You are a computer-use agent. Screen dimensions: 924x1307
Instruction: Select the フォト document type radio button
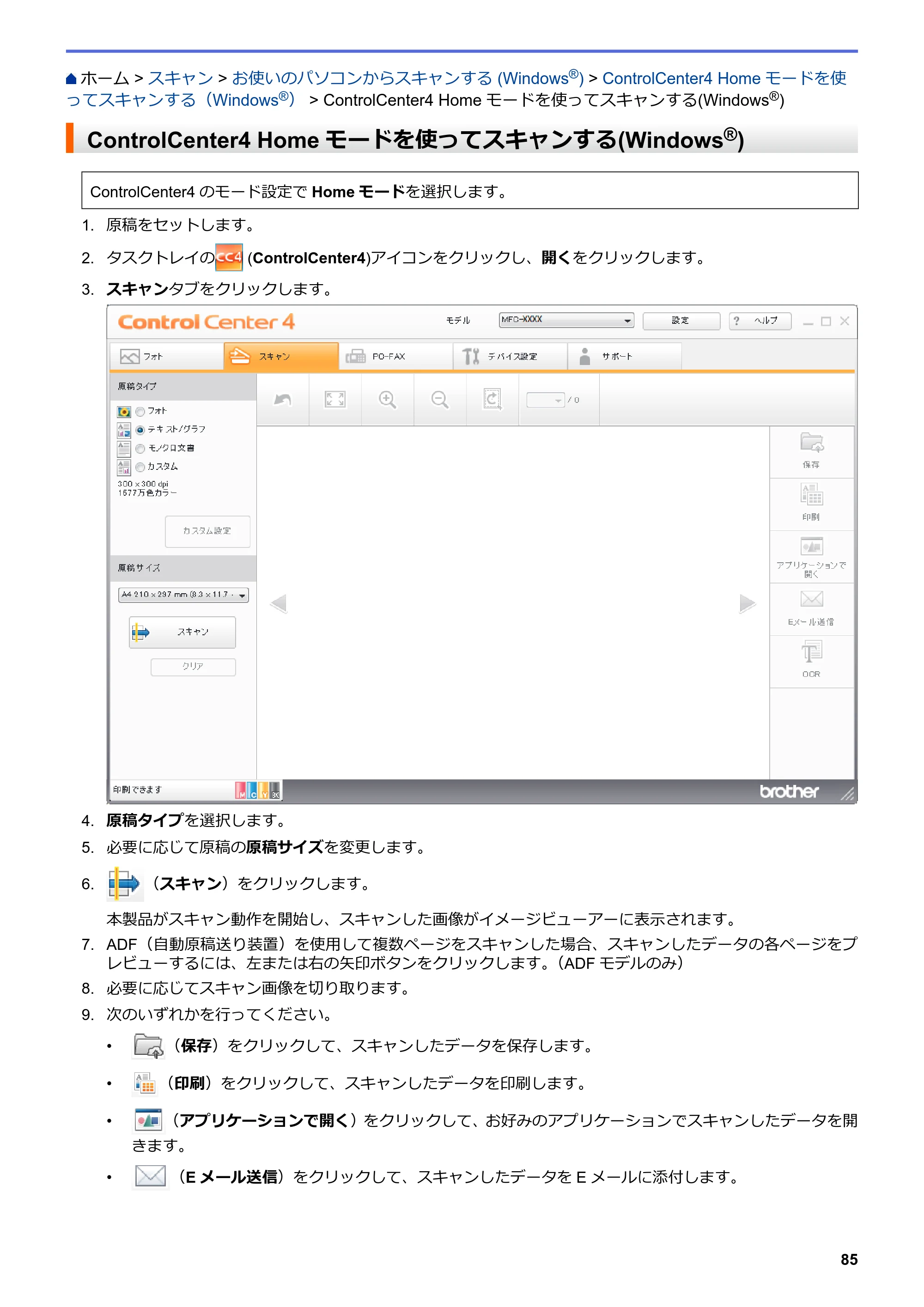140,412
